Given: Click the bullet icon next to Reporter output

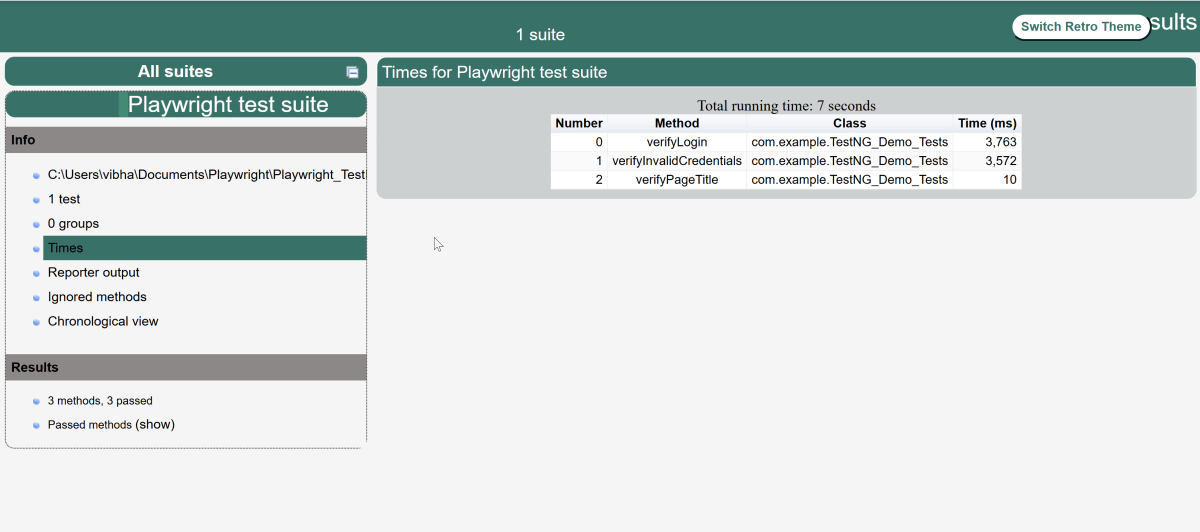Looking at the screenshot, I should [36, 273].
